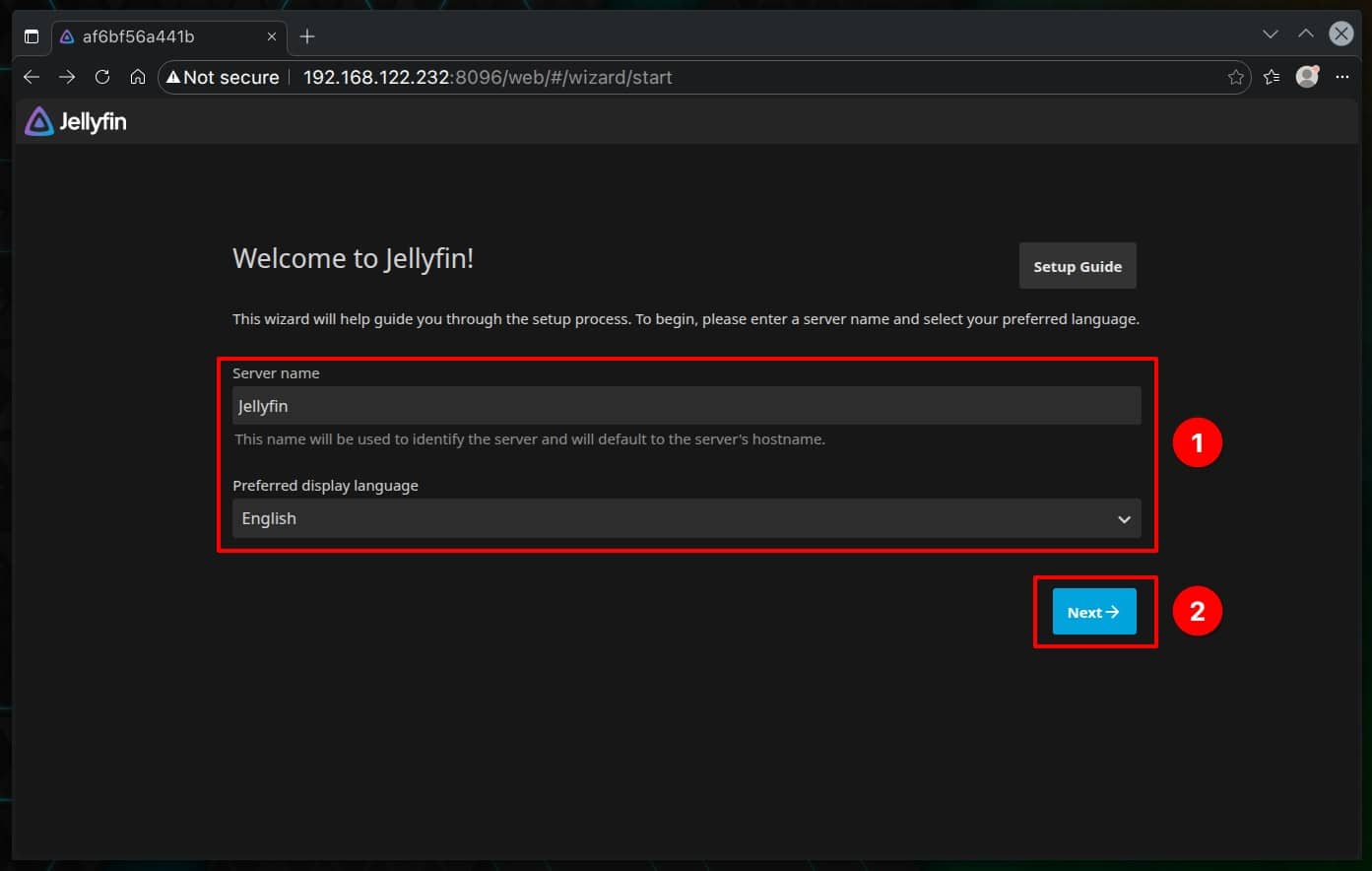
Task: Click the Back navigation arrow
Action: [x=31, y=77]
